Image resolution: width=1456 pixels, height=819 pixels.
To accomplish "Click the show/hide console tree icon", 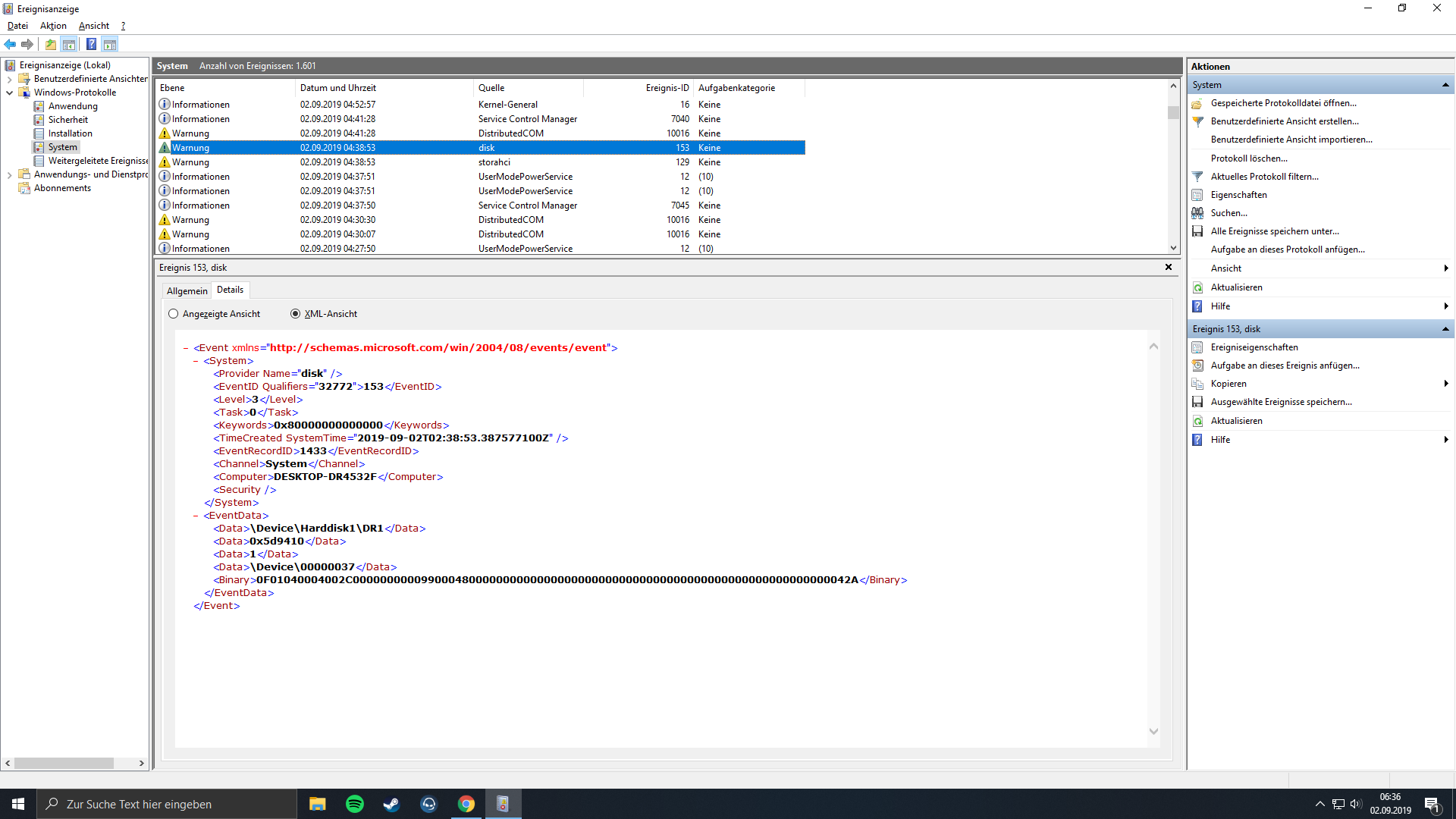I will [69, 44].
